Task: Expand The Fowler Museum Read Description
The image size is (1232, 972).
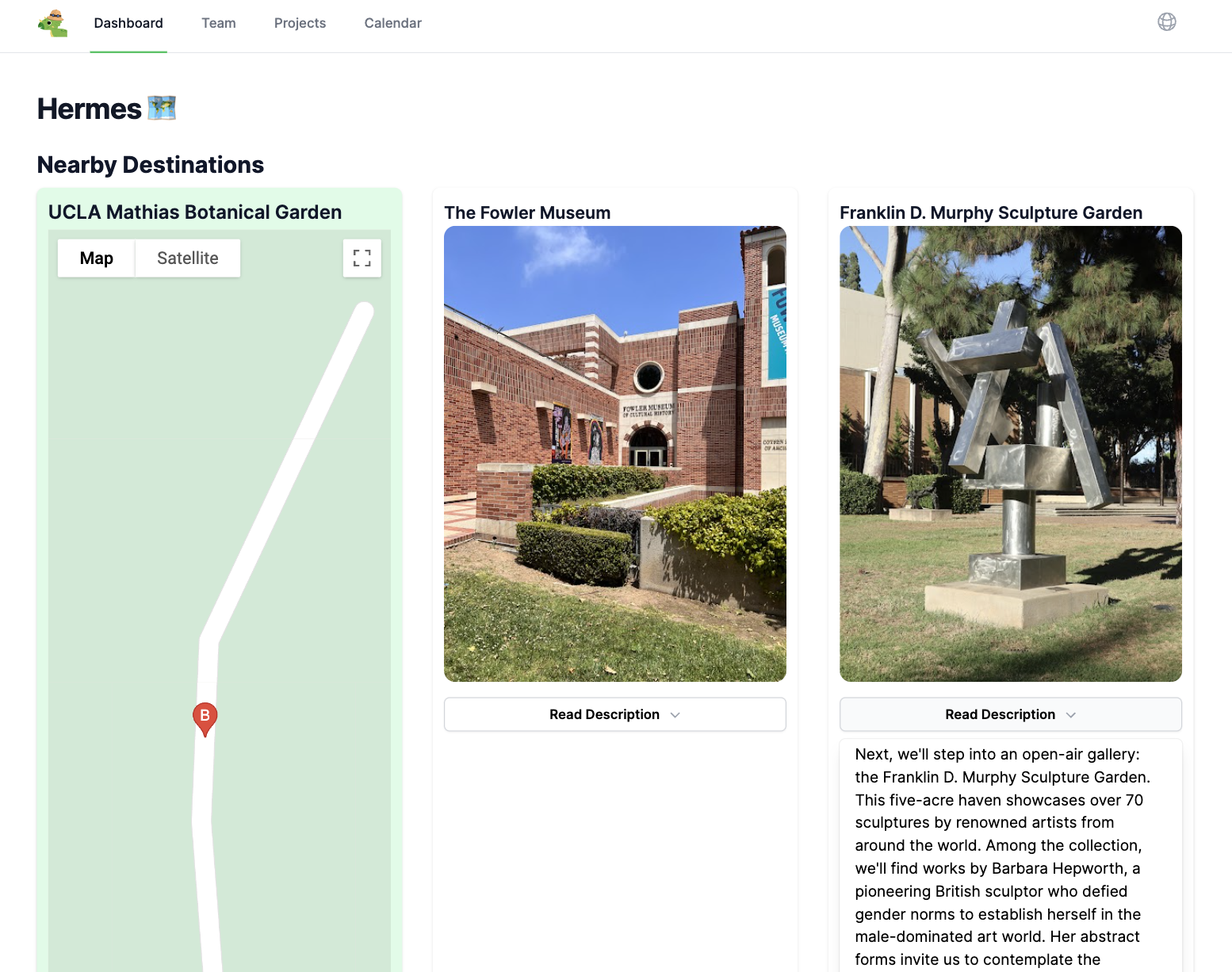Action: pos(615,714)
